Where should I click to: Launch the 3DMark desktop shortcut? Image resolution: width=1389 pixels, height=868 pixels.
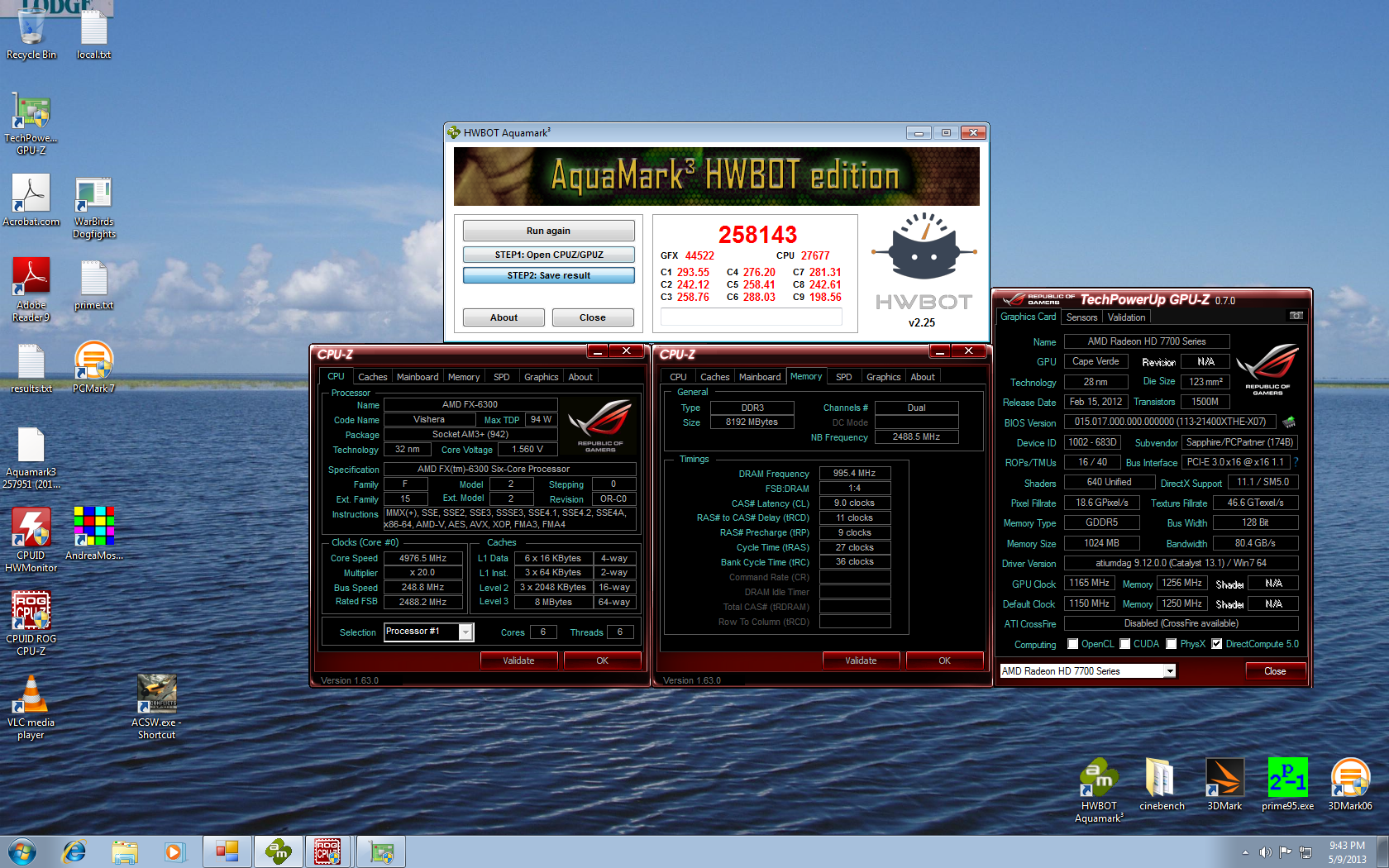[1224, 785]
